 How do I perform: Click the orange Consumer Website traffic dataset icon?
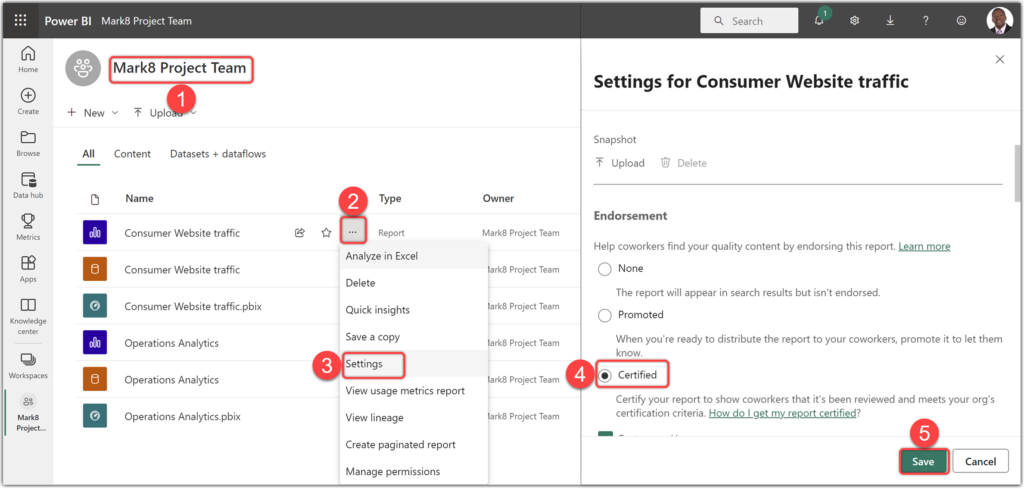click(95, 269)
